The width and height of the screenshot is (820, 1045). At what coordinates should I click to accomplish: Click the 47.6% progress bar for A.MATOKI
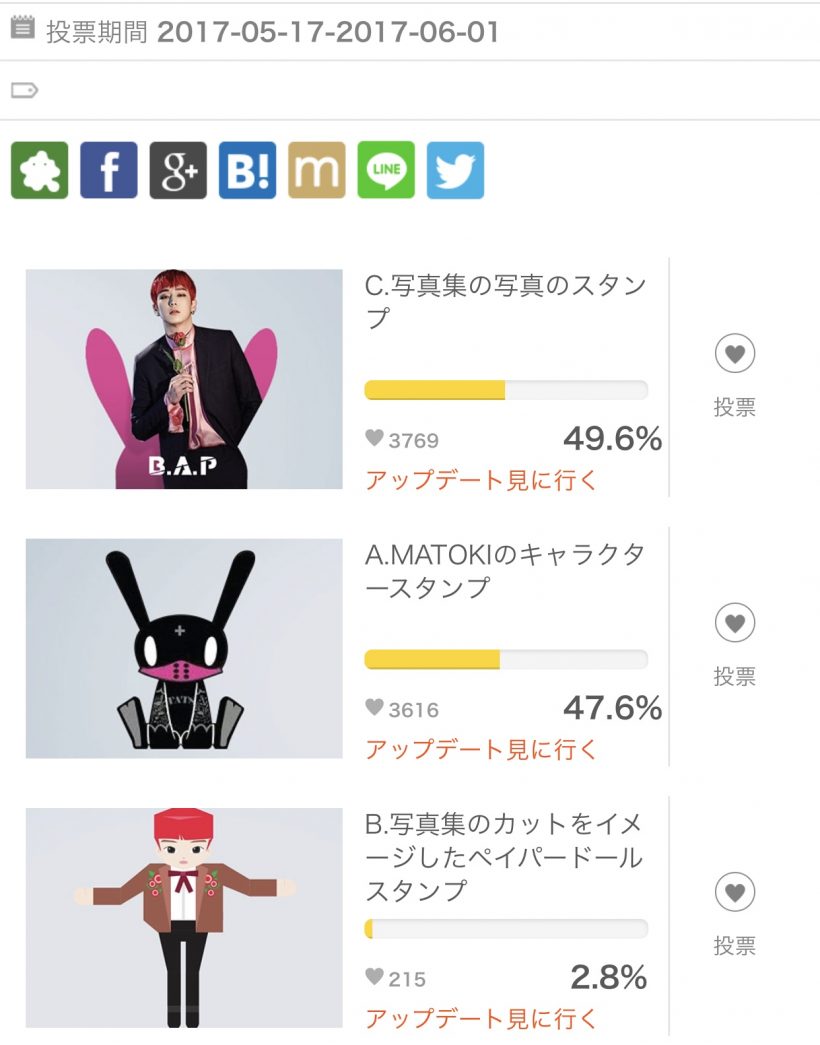506,660
